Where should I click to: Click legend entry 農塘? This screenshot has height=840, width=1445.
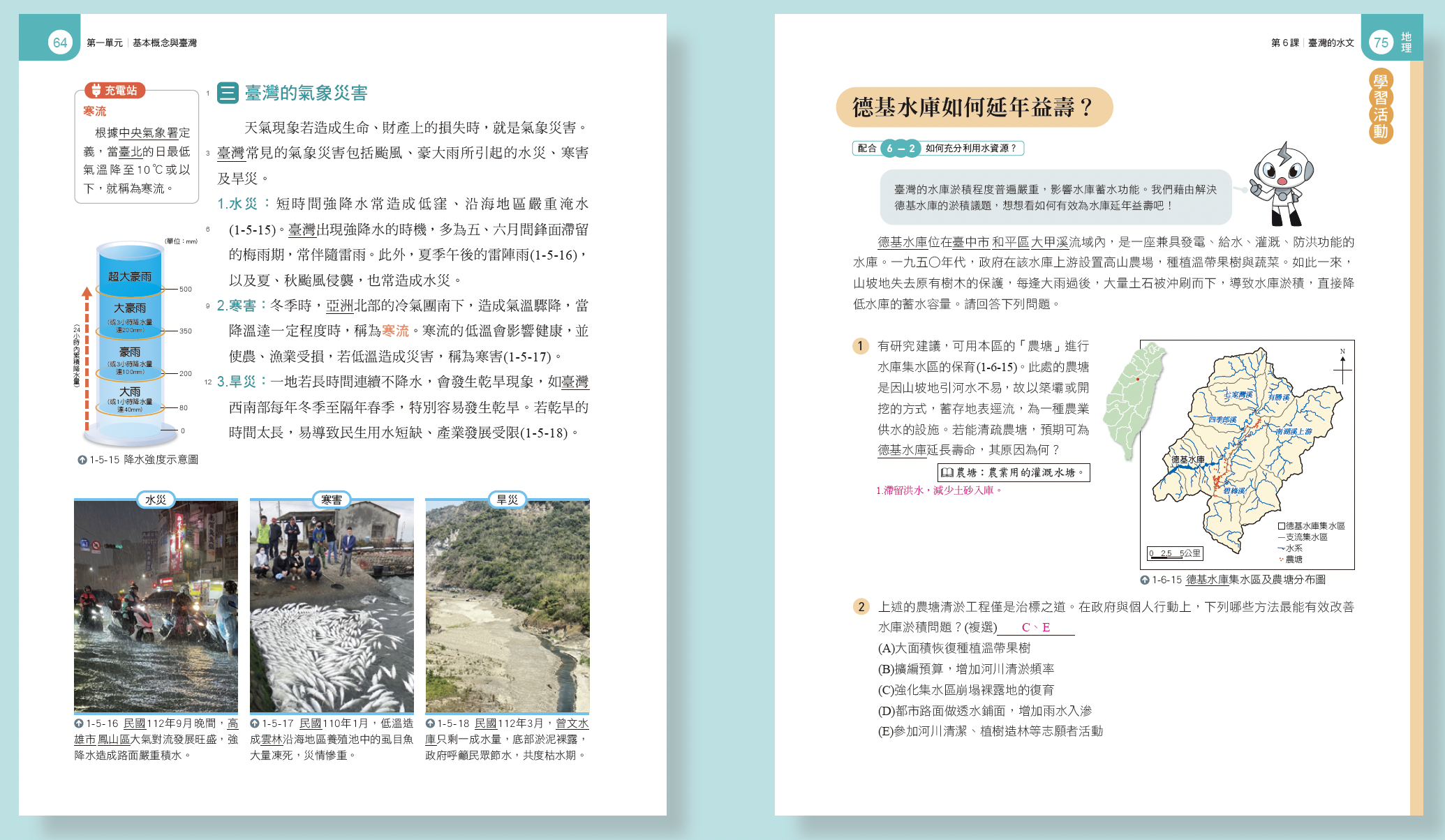[x=1291, y=560]
